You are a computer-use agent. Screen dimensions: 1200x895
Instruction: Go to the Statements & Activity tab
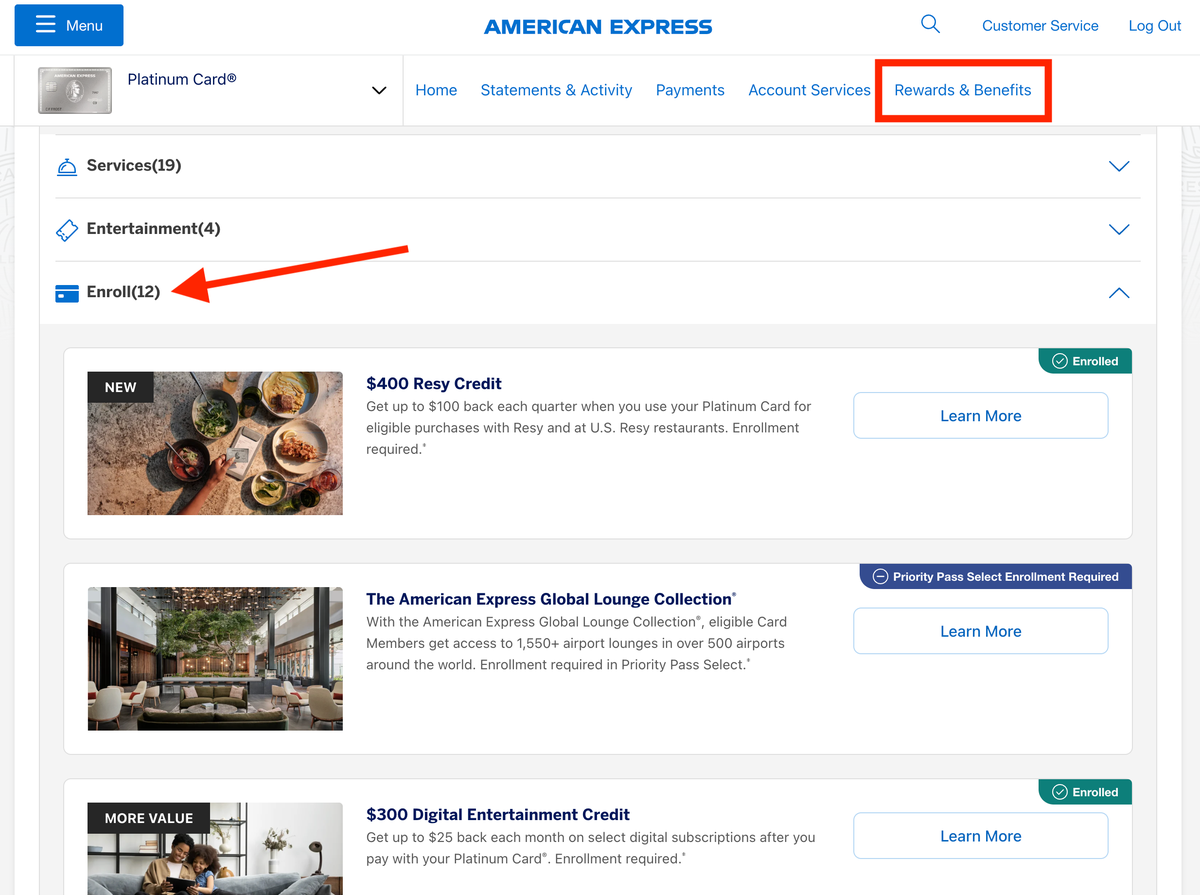[556, 90]
